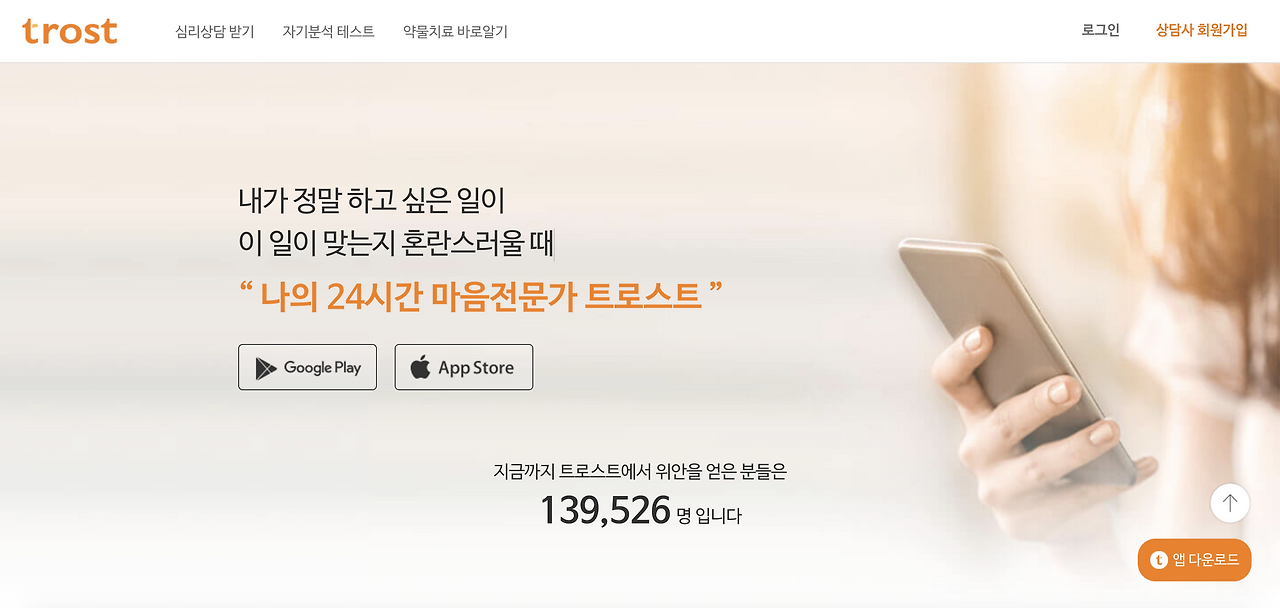This screenshot has width=1280, height=608.
Task: Click the 명 입니다 label beside counter
Action: point(709,516)
